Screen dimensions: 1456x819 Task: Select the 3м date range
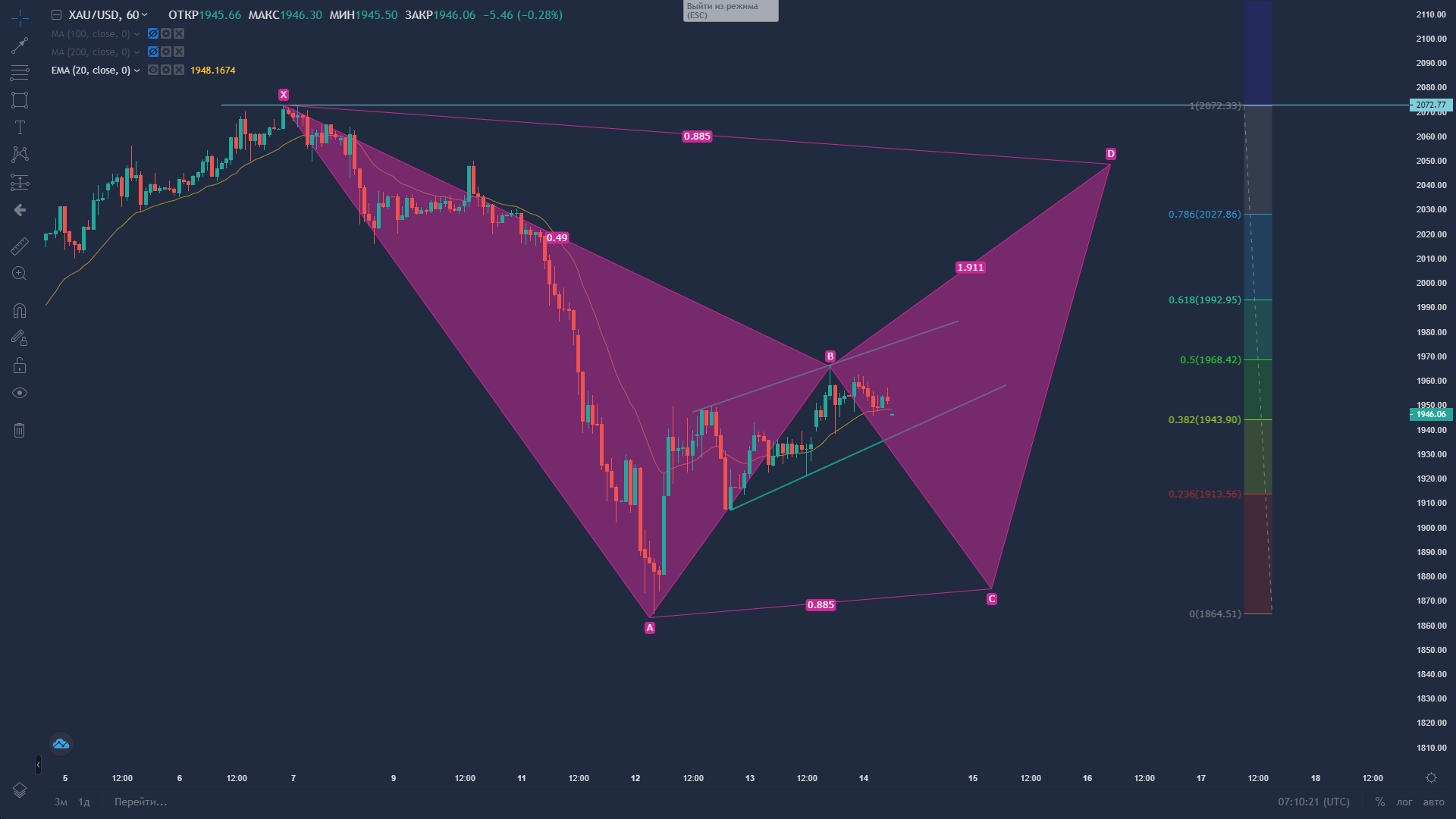click(61, 802)
